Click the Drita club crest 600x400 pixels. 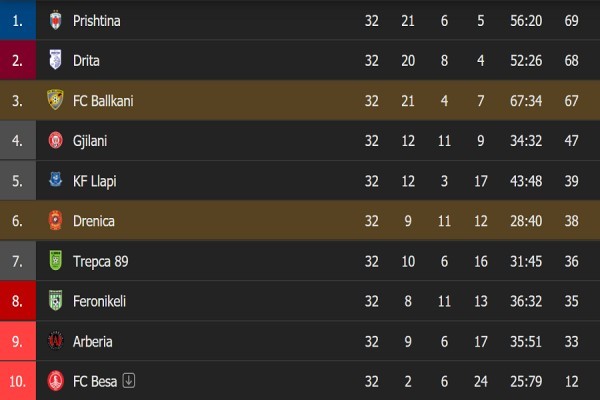coord(56,60)
